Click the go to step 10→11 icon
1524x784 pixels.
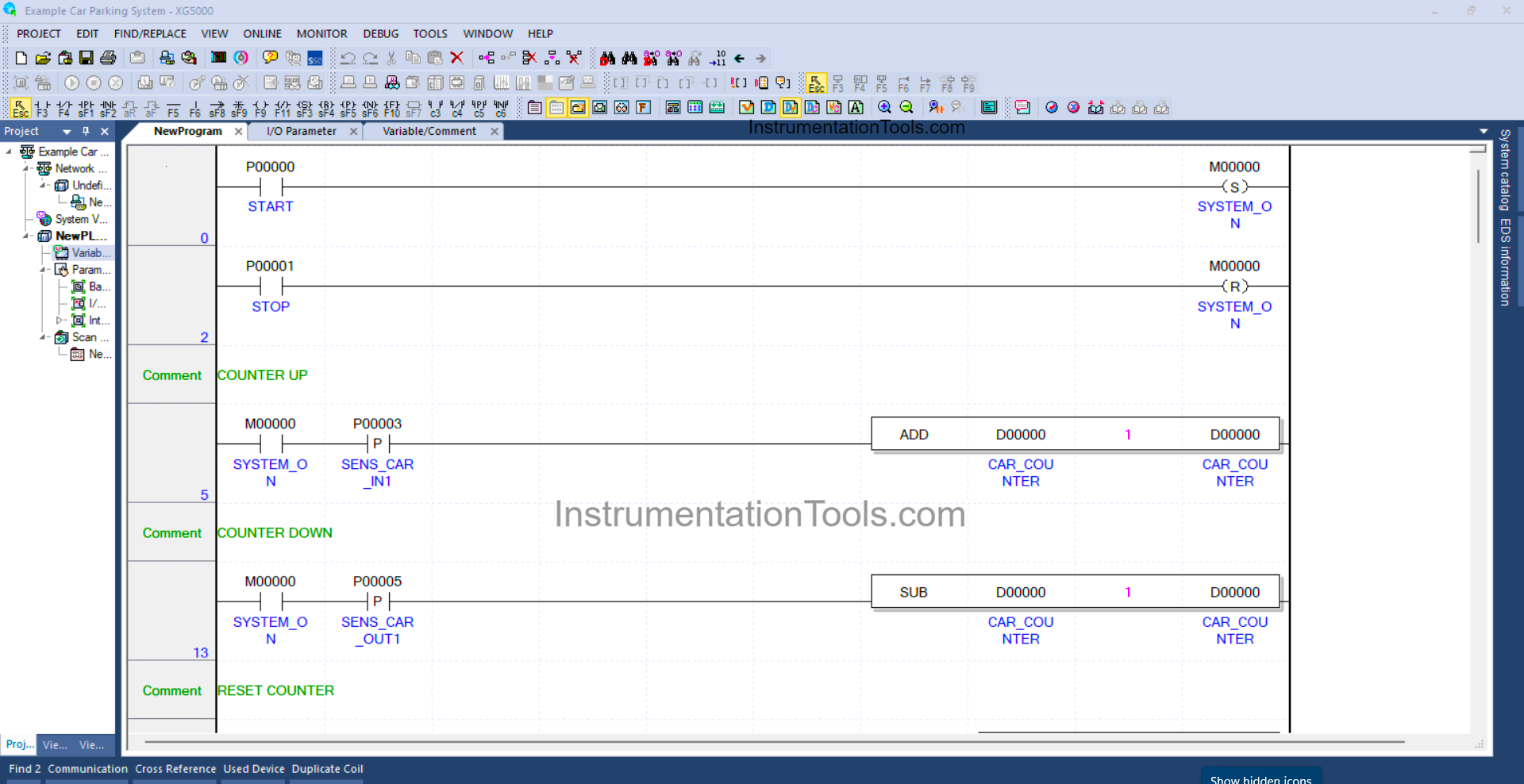(x=718, y=58)
